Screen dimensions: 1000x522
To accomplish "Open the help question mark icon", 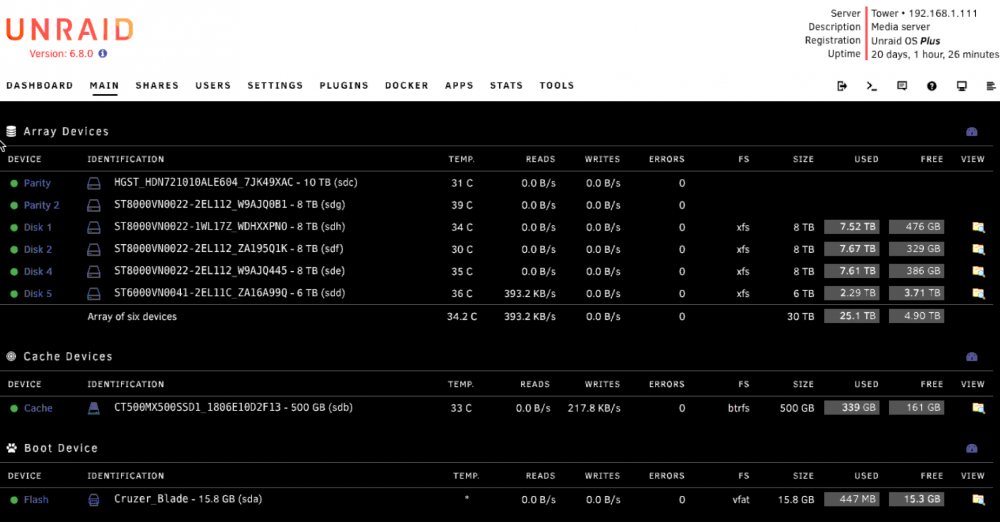I will (932, 86).
